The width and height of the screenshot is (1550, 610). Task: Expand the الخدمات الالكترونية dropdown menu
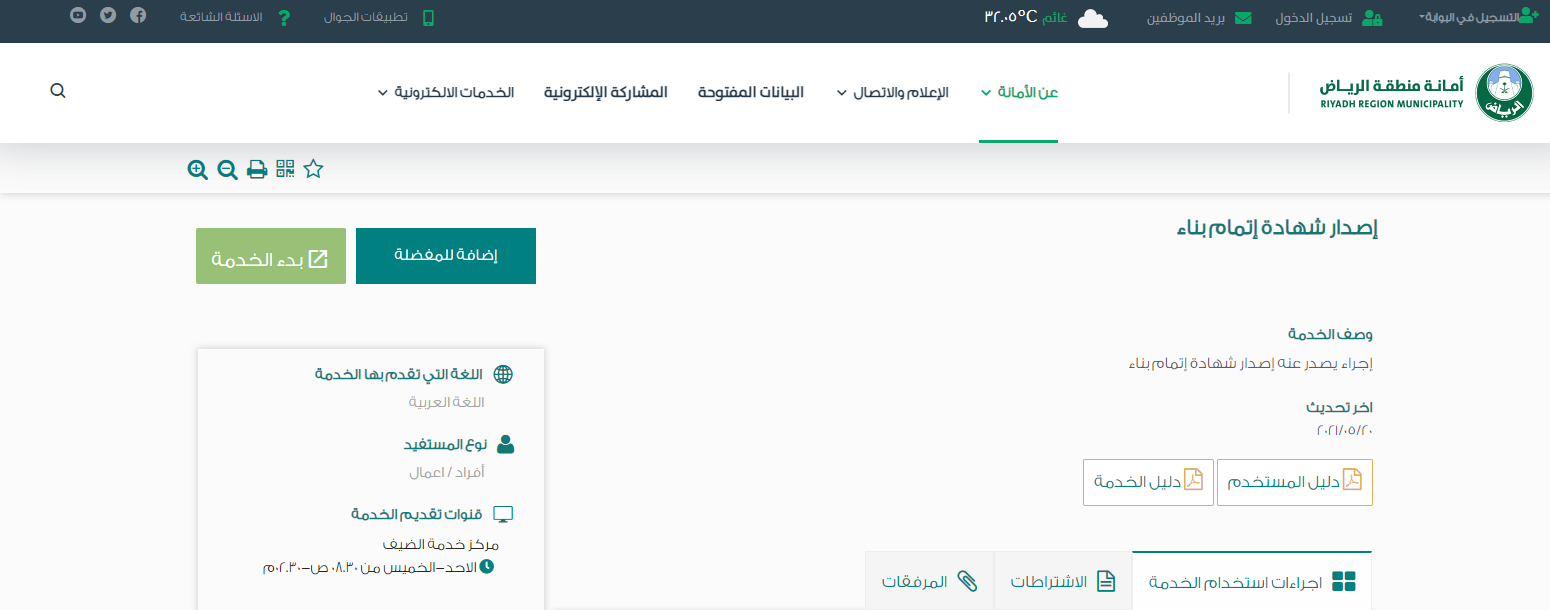click(x=446, y=92)
